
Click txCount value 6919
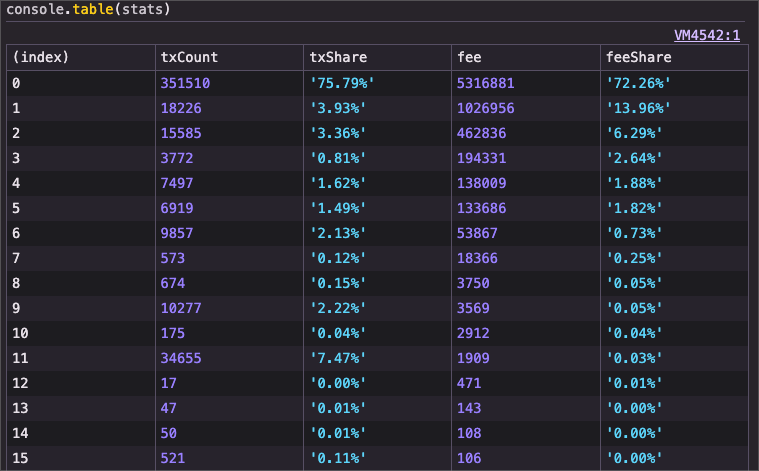click(x=177, y=208)
